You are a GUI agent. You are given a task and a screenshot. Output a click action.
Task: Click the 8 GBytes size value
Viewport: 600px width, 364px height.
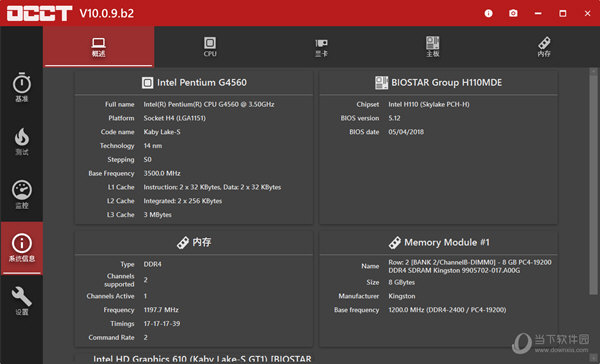point(401,282)
